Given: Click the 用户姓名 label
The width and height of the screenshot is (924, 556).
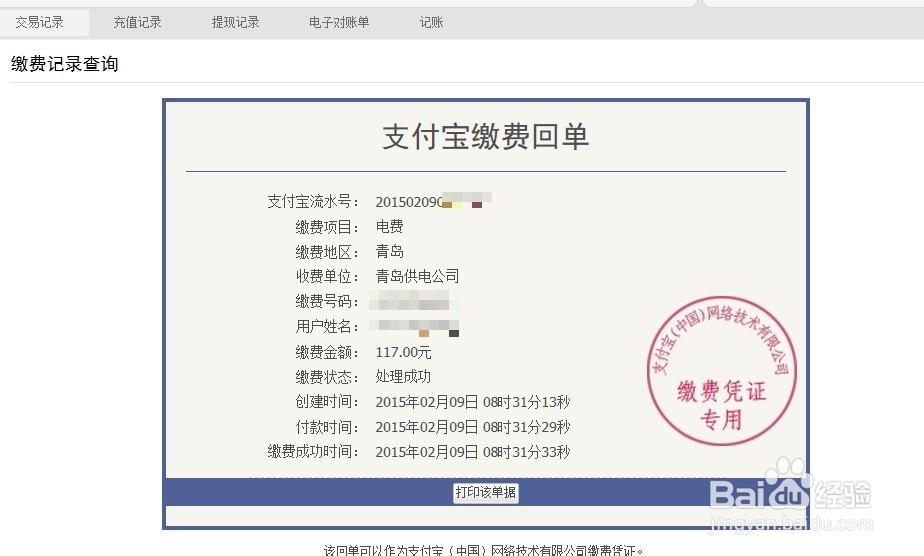Looking at the screenshot, I should click(x=327, y=326).
